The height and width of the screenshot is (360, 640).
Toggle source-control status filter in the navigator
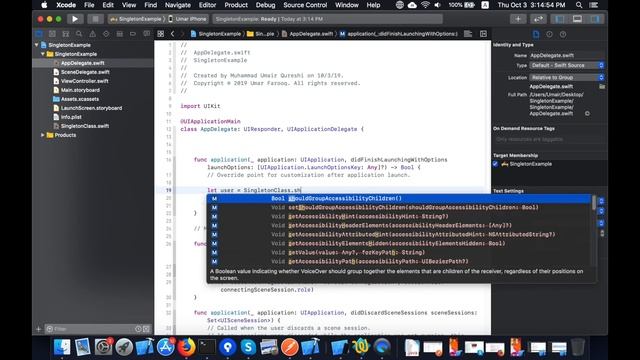tap(147, 329)
